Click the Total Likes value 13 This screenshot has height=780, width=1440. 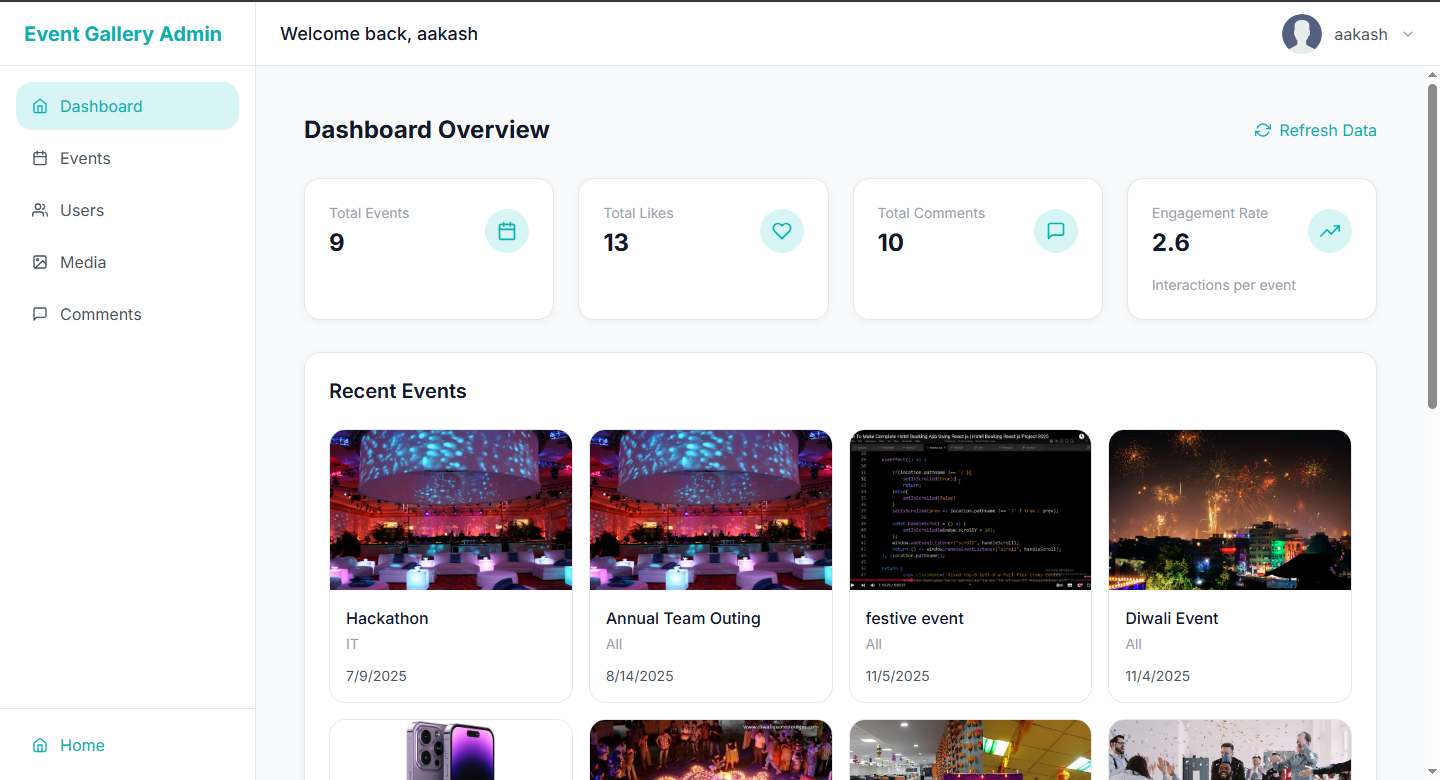coord(616,243)
